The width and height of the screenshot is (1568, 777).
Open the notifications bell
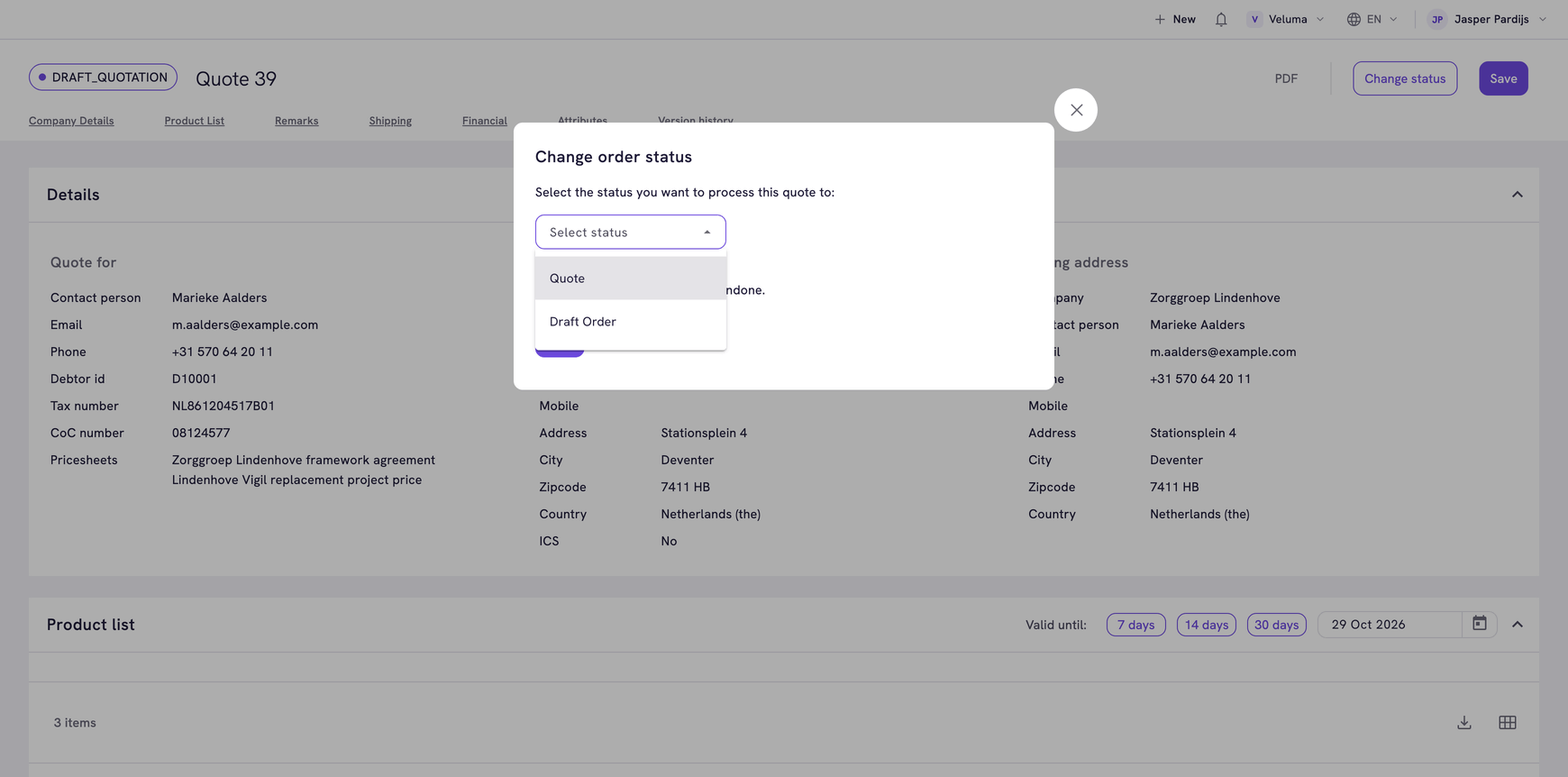[x=1221, y=19]
